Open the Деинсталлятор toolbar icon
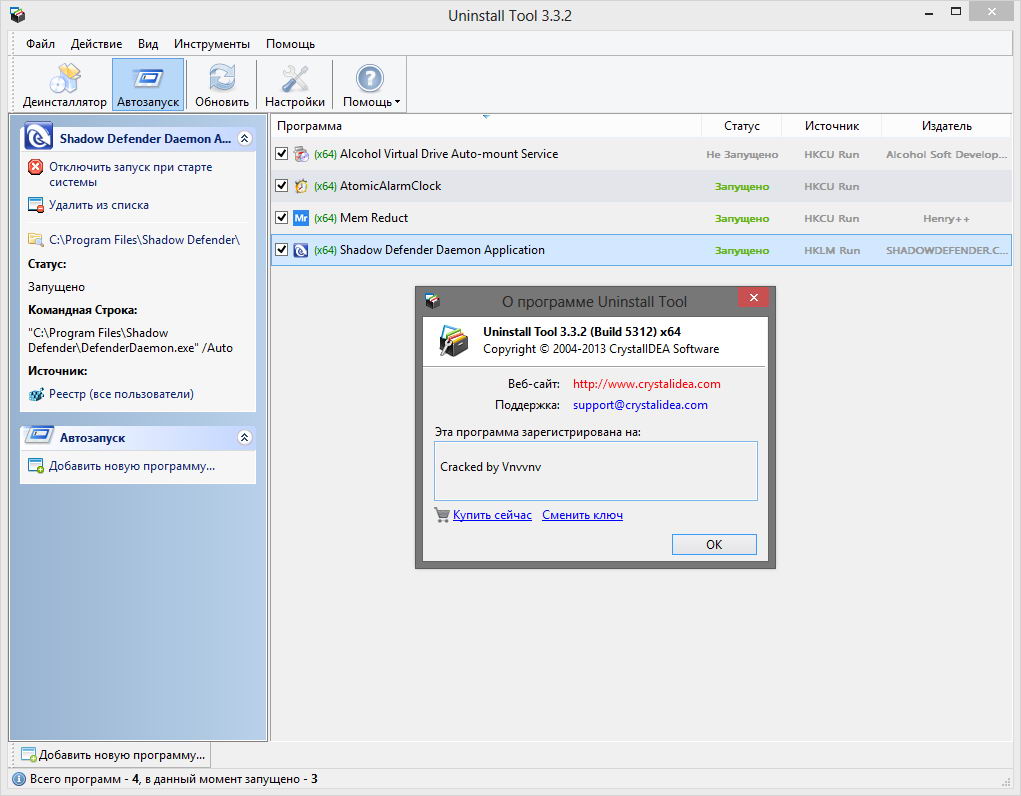Image resolution: width=1021 pixels, height=796 pixels. [x=65, y=79]
